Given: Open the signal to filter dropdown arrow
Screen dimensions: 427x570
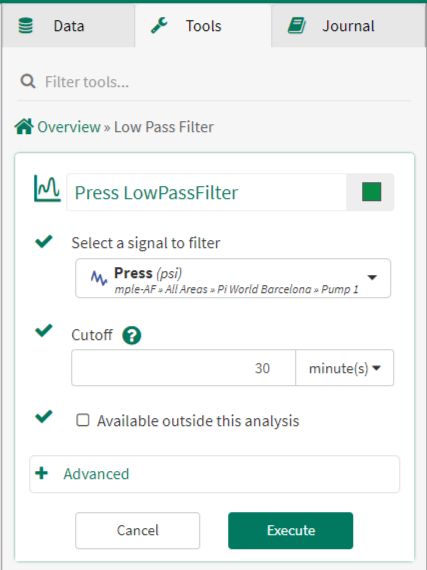Looking at the screenshot, I should 372,278.
